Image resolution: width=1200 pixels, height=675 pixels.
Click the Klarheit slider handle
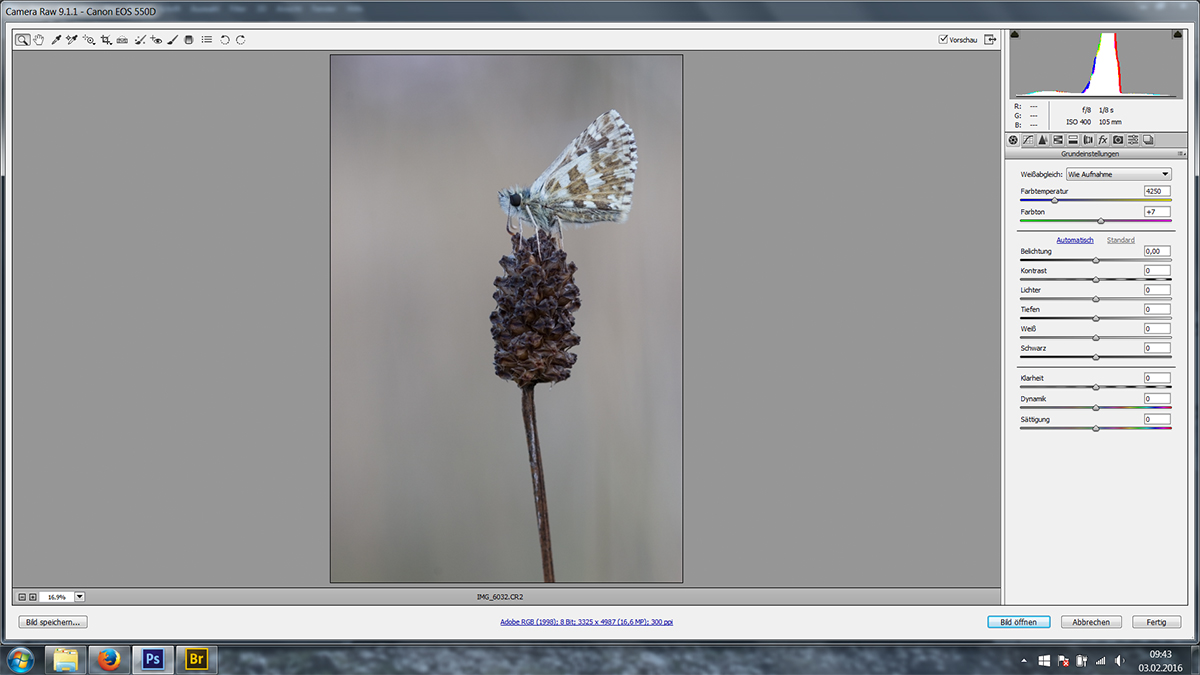(1096, 387)
